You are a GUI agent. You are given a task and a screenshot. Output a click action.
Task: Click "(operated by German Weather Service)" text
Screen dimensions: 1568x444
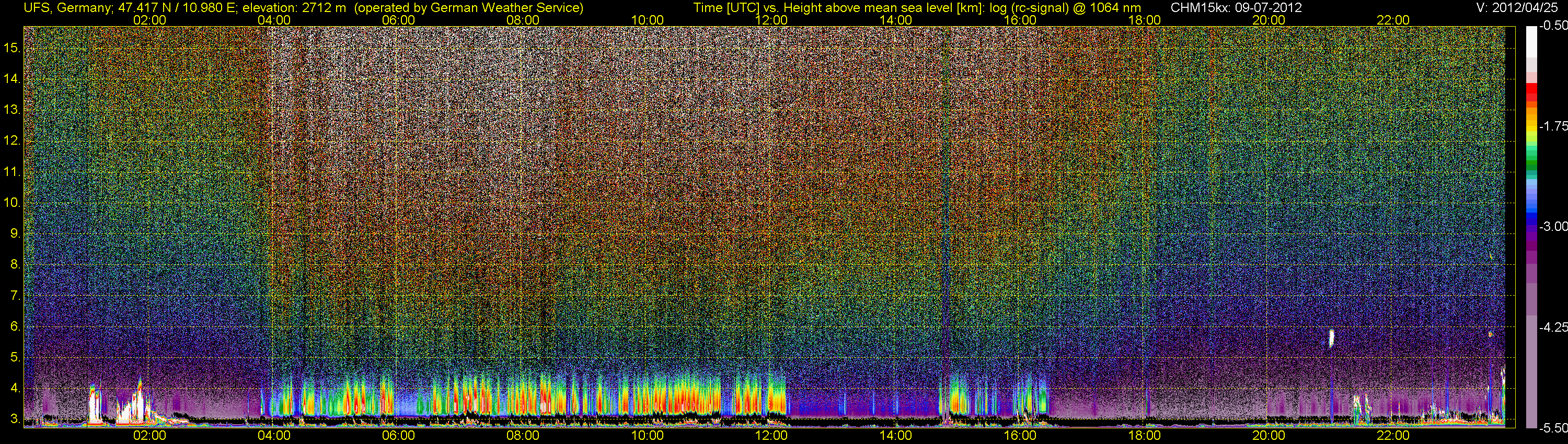coord(469,8)
